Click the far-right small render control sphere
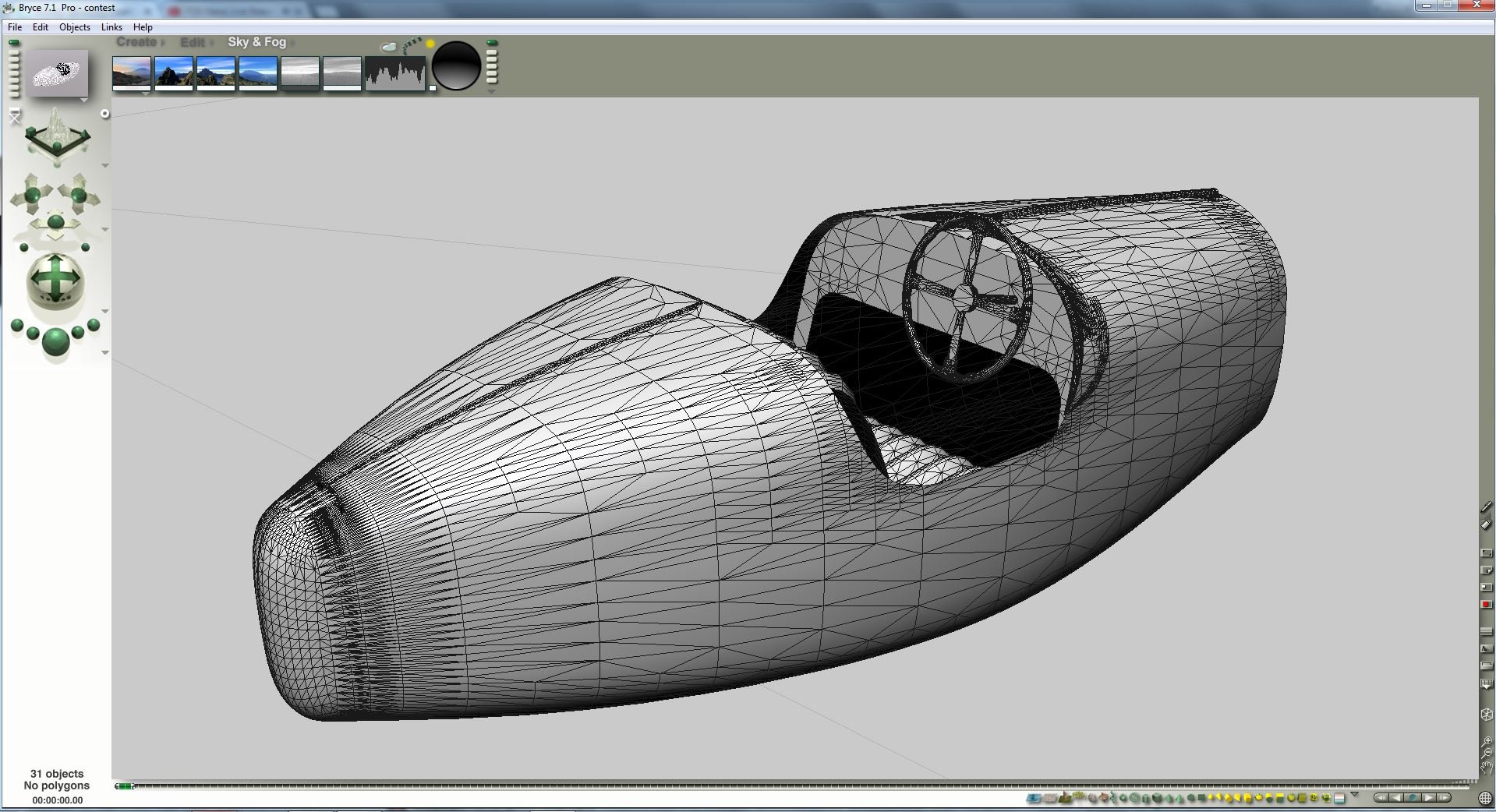This screenshot has width=1496, height=812. tap(94, 325)
